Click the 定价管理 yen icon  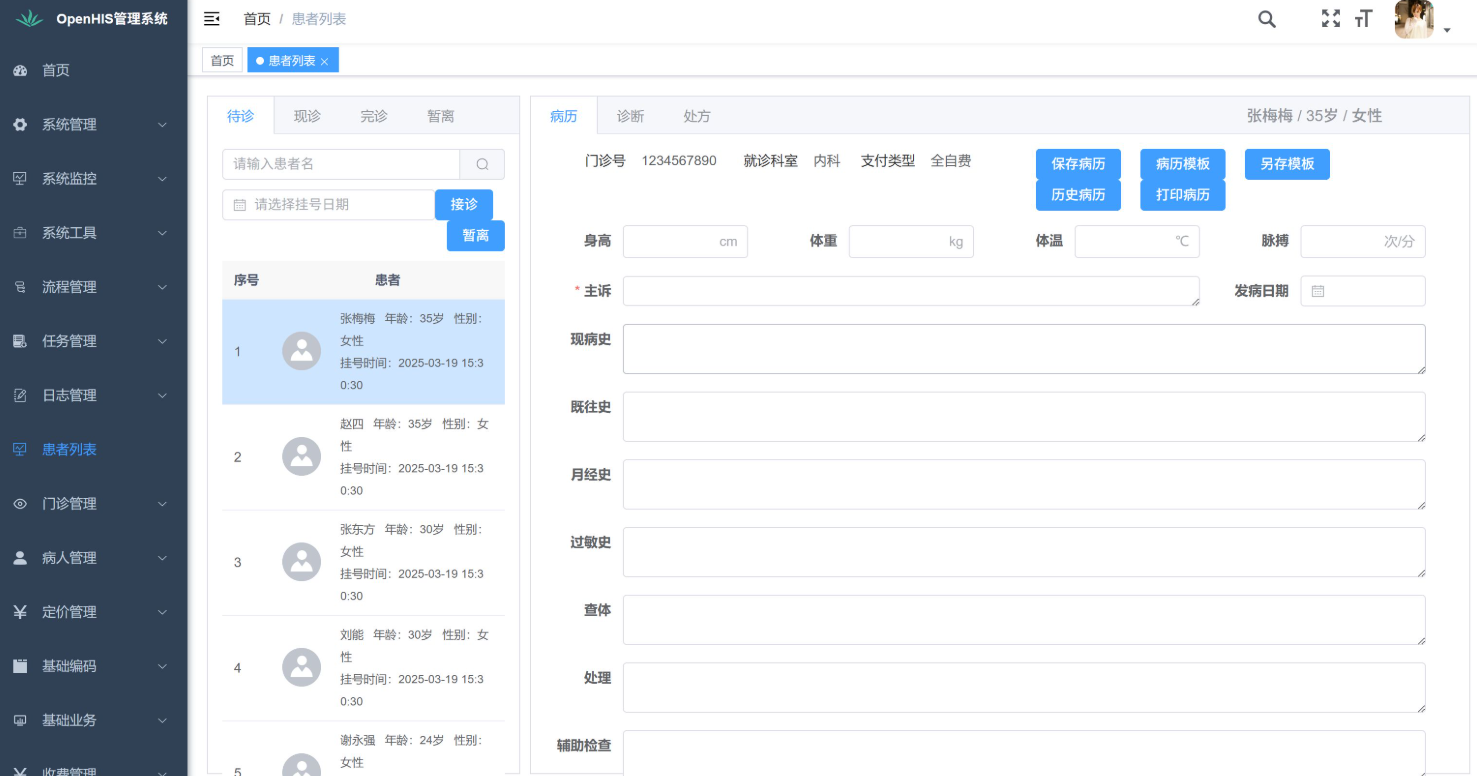click(x=20, y=612)
